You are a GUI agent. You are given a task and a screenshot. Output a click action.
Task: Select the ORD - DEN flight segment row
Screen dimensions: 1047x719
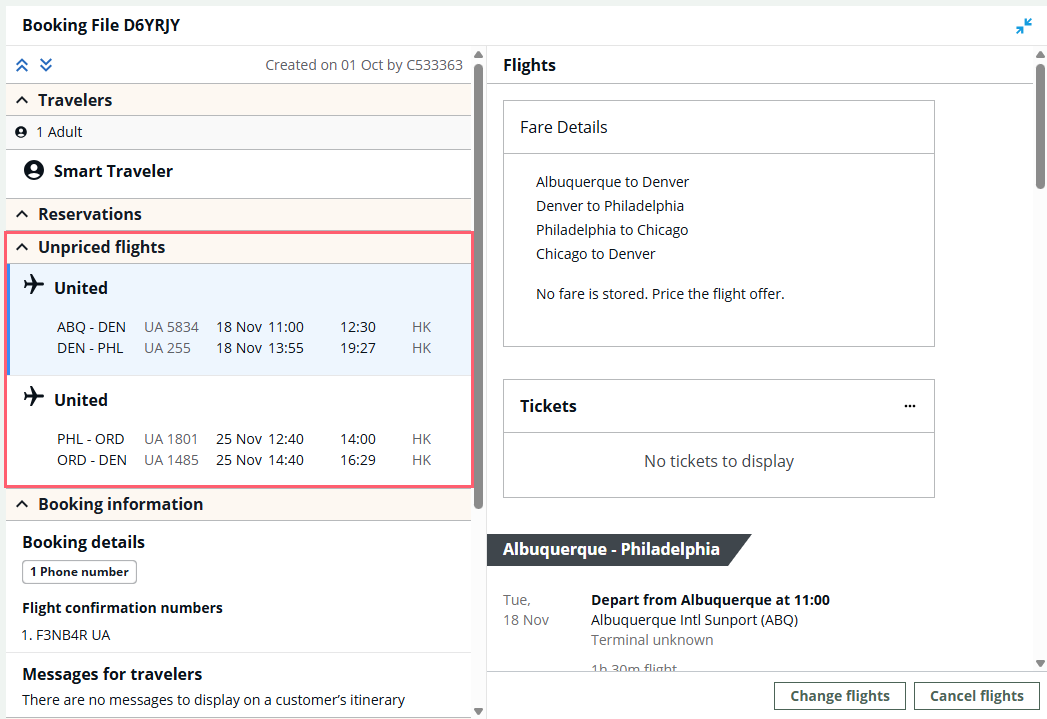click(x=243, y=460)
